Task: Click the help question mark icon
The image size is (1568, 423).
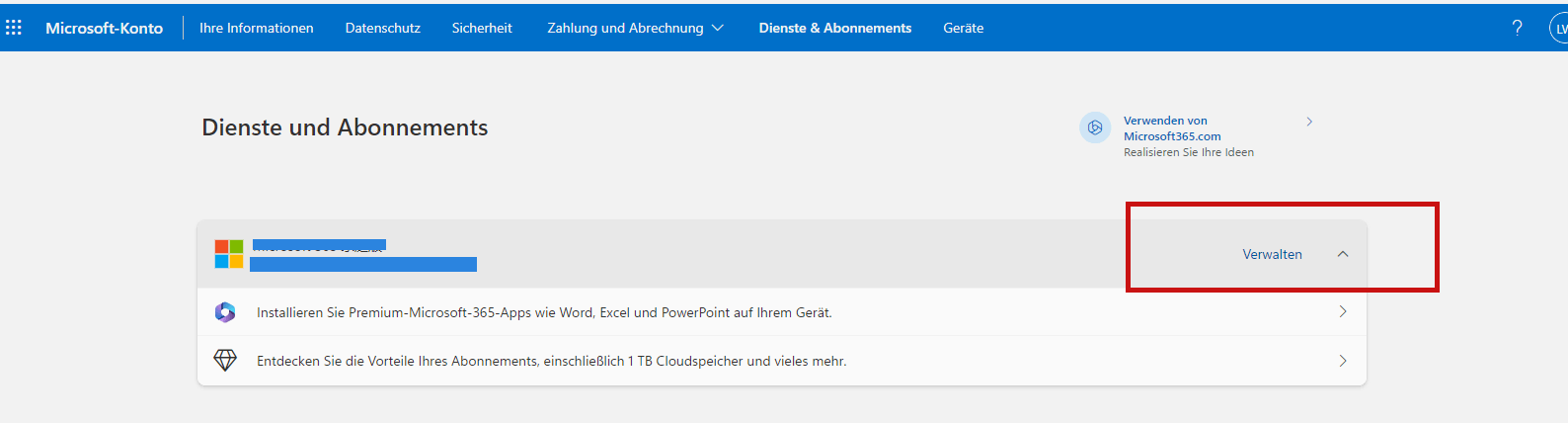Action: coord(1518,28)
